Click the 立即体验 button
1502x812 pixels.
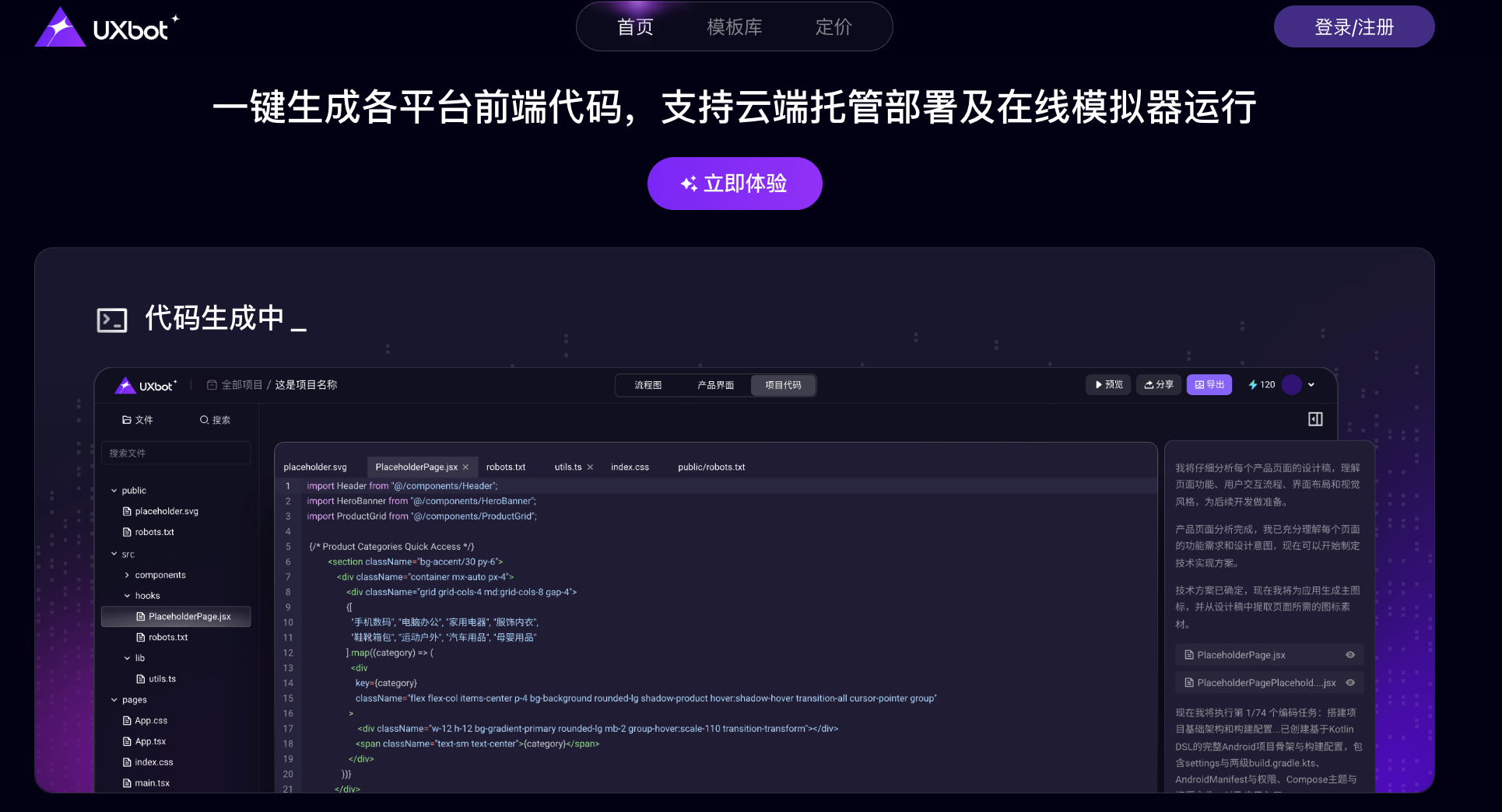click(x=735, y=184)
